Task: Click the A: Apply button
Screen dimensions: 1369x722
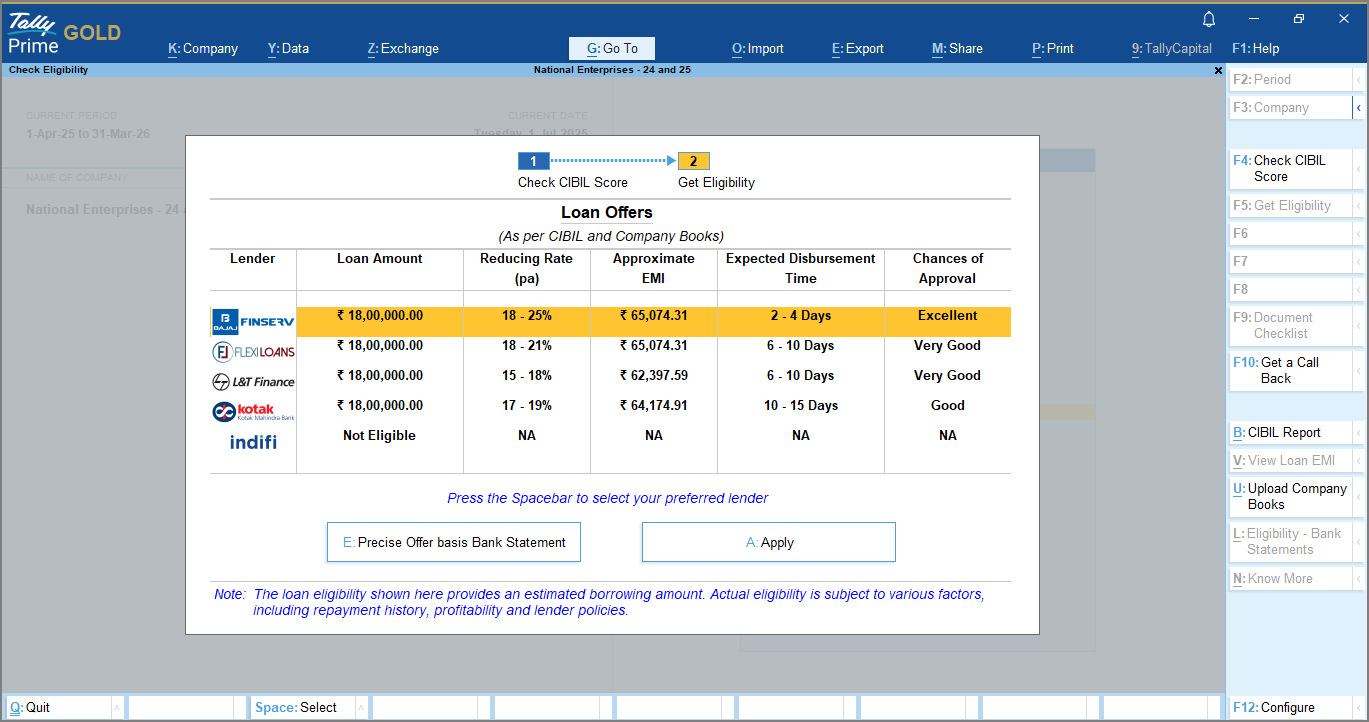Action: 769,542
